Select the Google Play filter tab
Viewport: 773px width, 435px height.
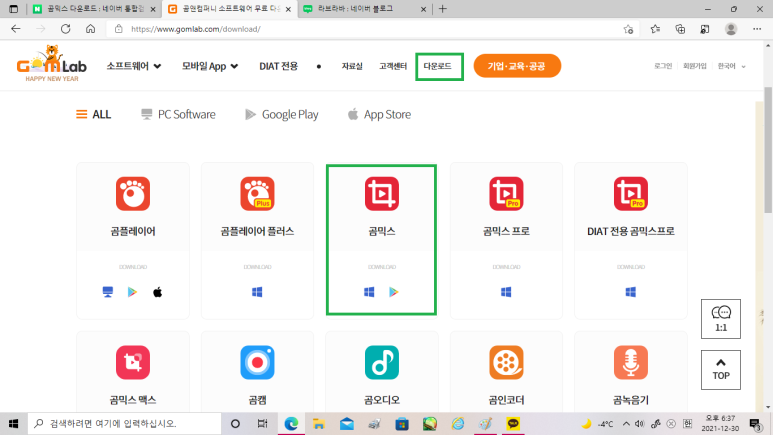(281, 114)
